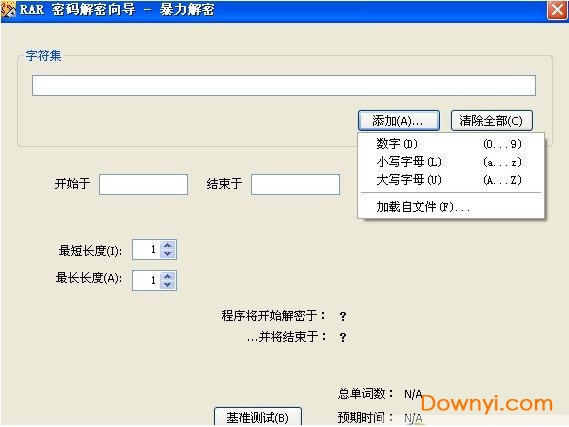Click the 最长长度 value field
This screenshot has height=427, width=569.
[x=147, y=280]
